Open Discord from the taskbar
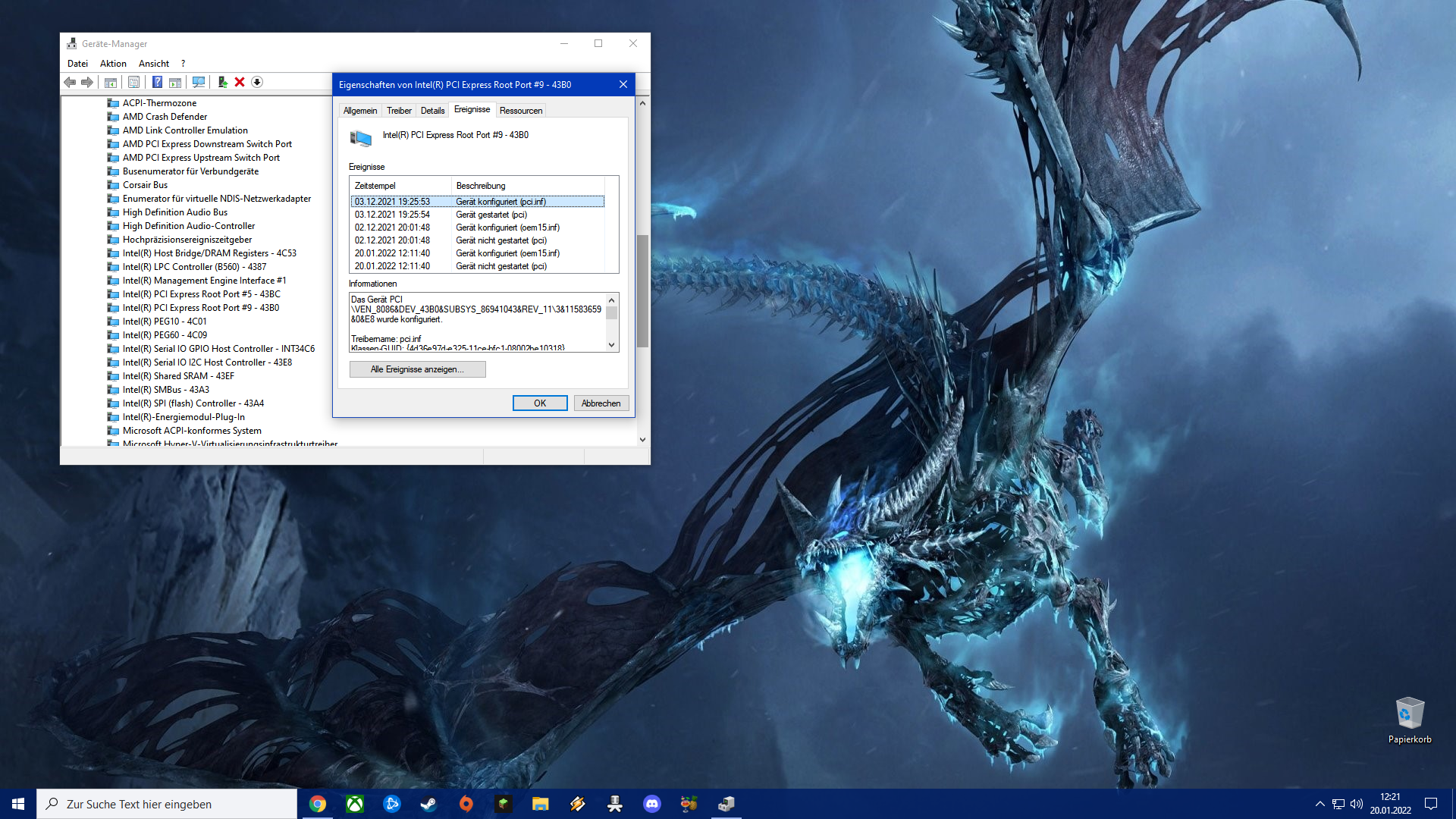 click(651, 804)
